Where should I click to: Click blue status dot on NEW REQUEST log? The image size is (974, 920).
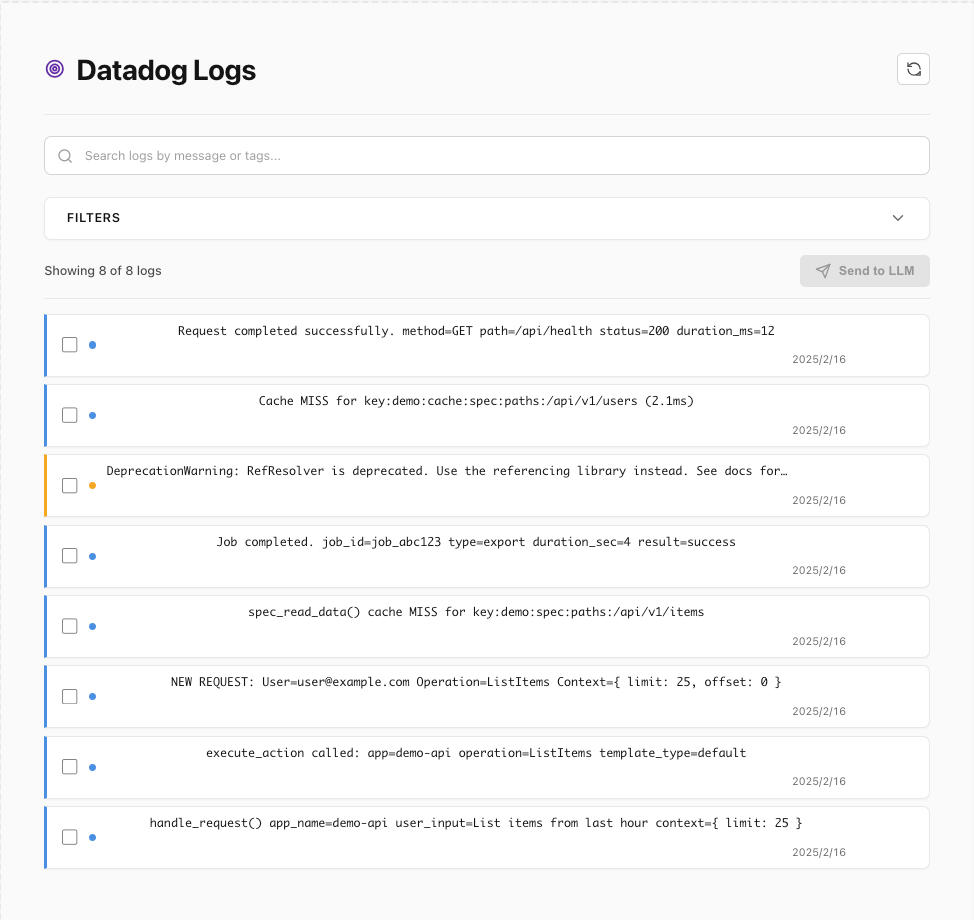coord(93,697)
